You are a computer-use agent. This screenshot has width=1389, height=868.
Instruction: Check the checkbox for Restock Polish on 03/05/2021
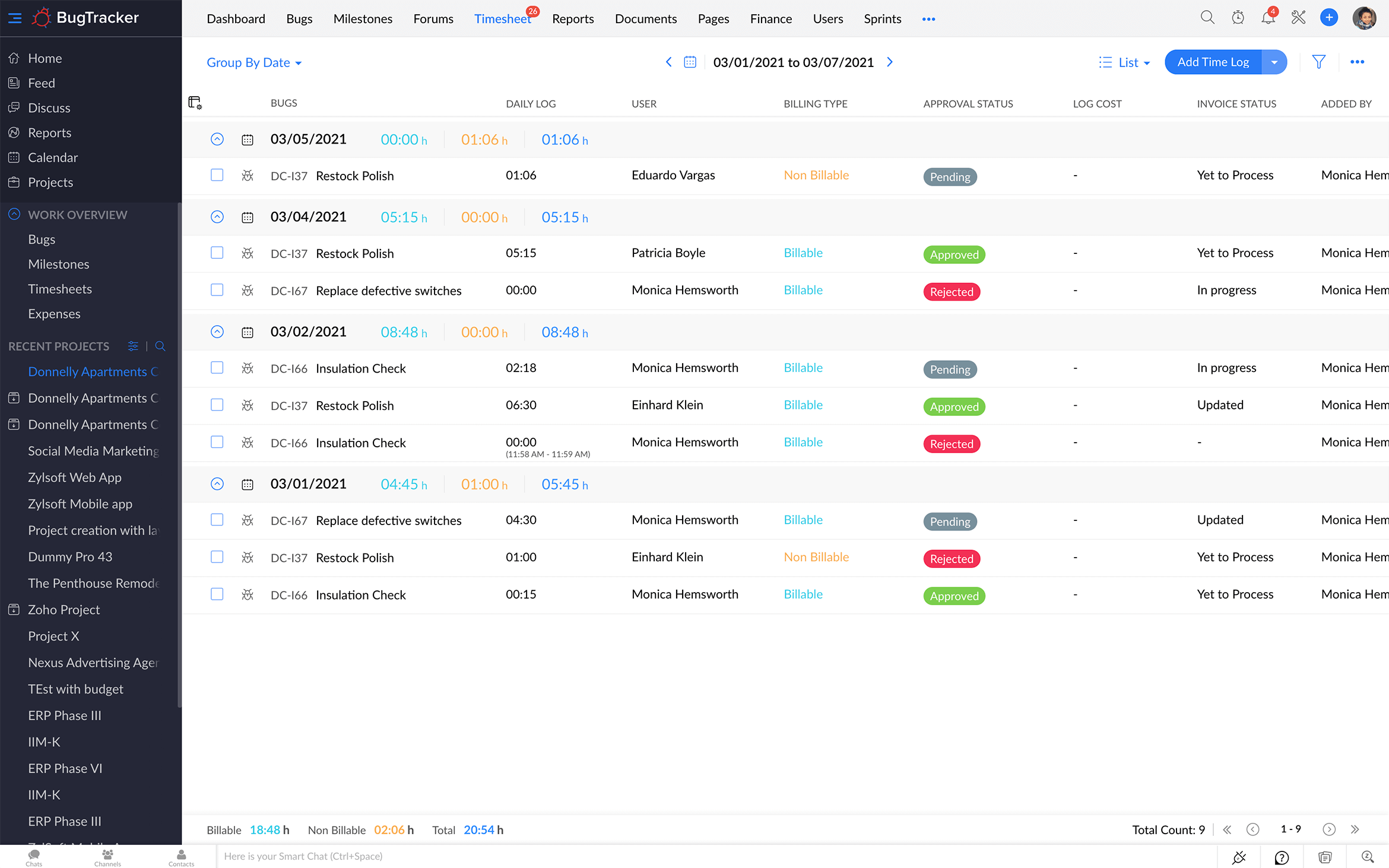tap(217, 175)
